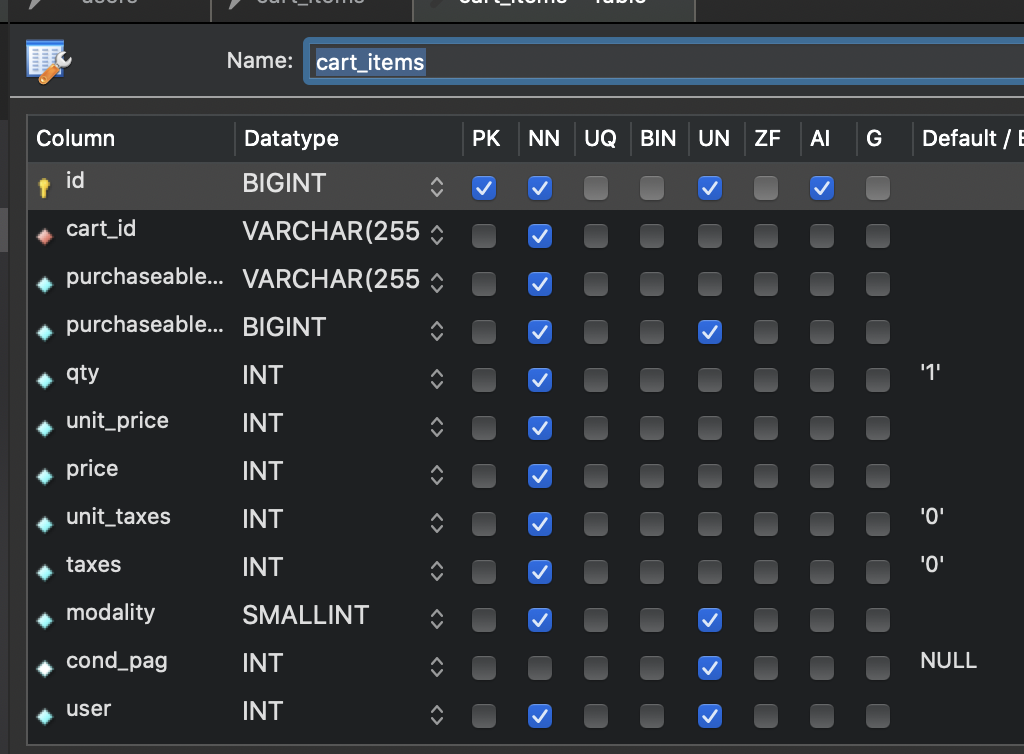Select the id row BIGINT datatype
This screenshot has height=754, width=1024.
[284, 183]
